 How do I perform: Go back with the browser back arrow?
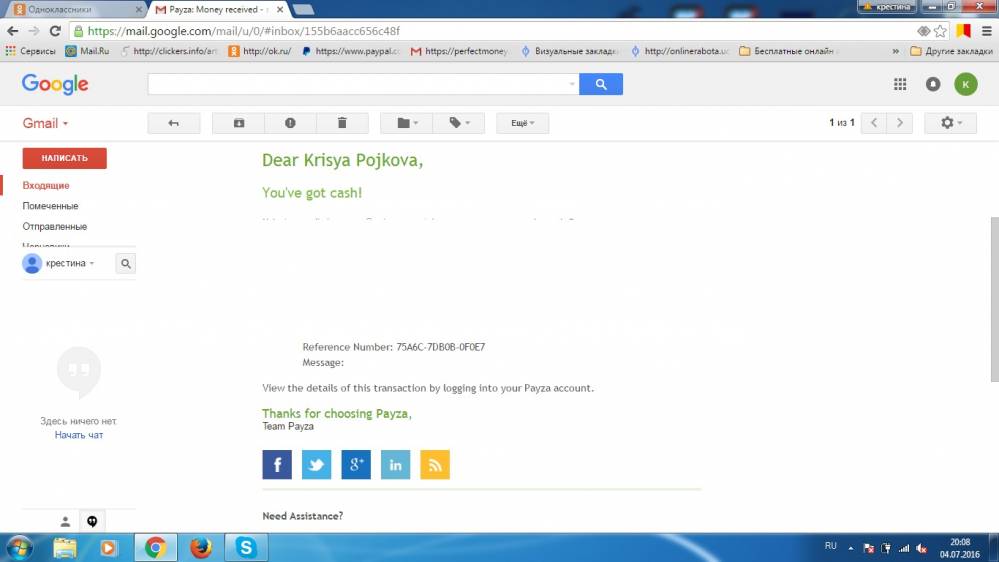click(x=12, y=31)
